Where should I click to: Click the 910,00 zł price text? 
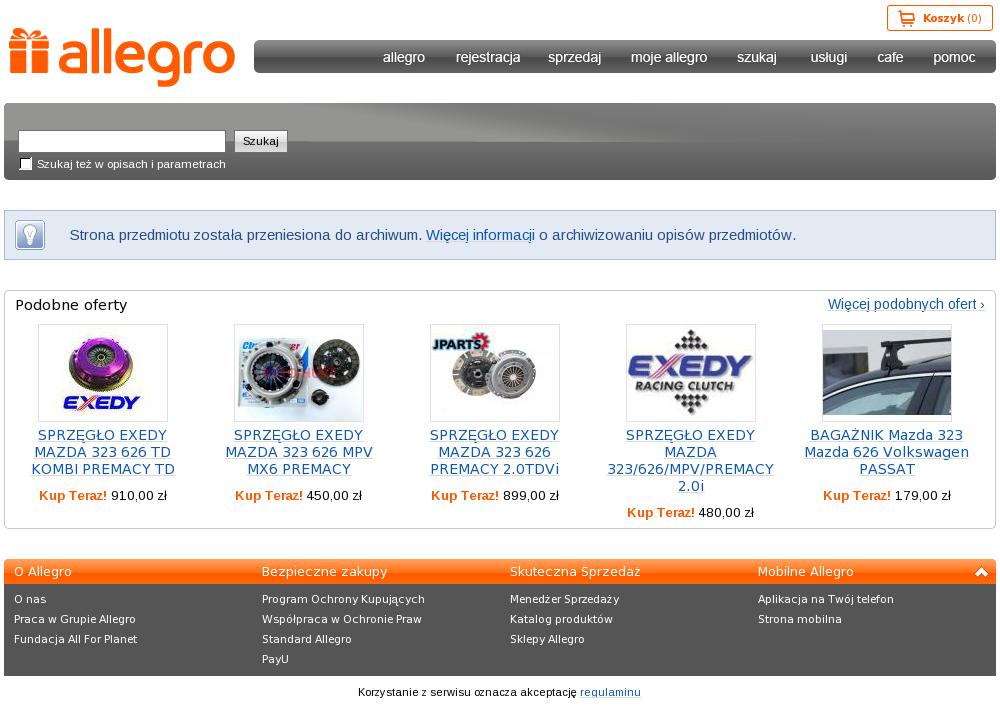[138, 496]
